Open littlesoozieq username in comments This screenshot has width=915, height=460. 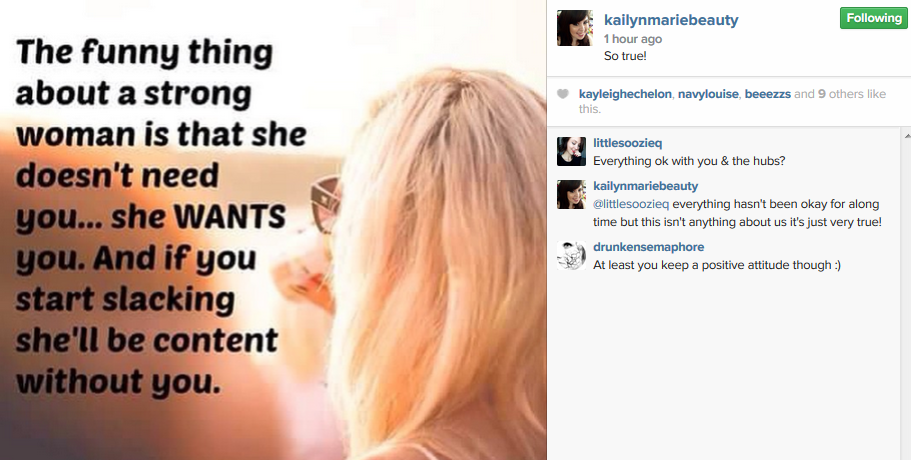[x=627, y=143]
